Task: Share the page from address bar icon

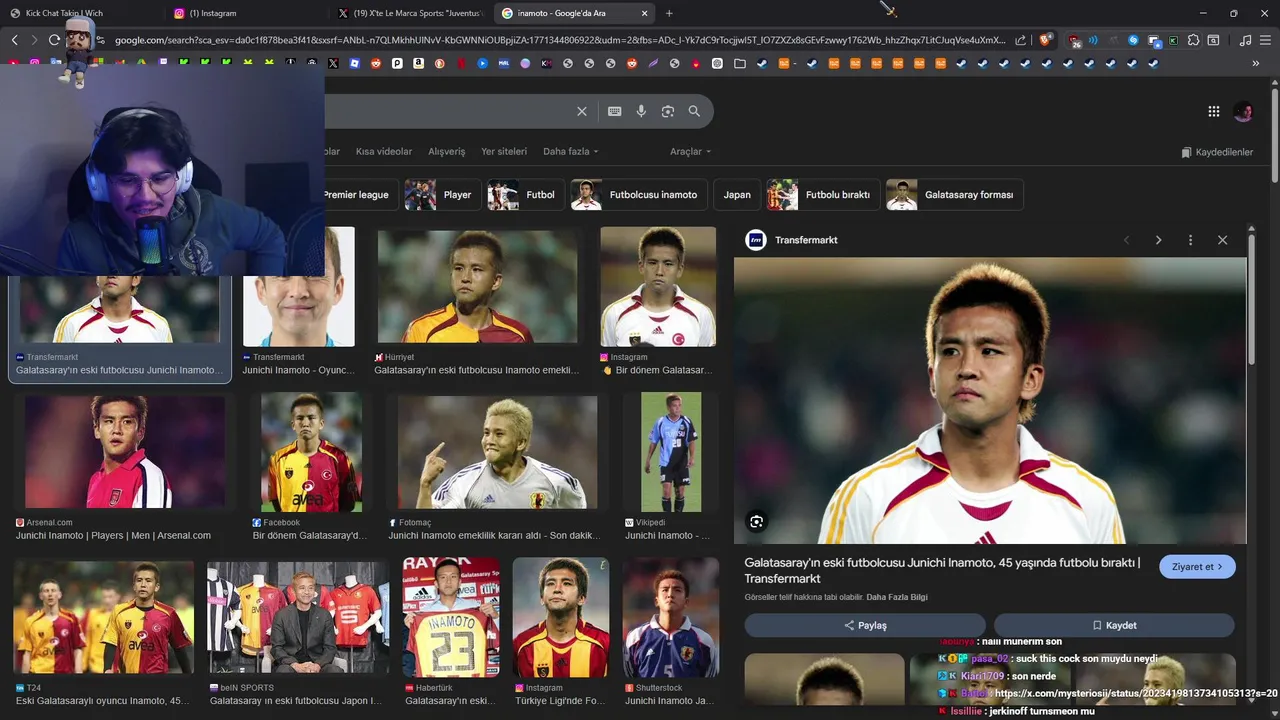Action: click(1020, 40)
